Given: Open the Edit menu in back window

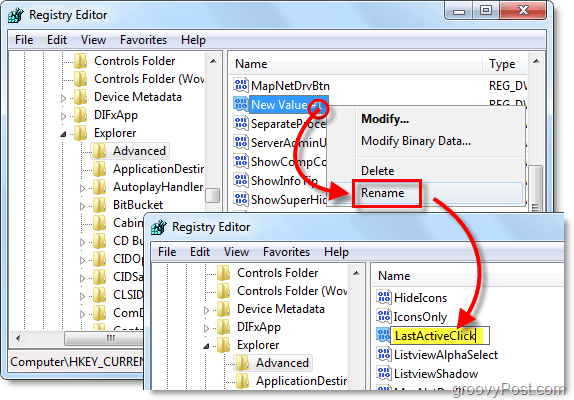Looking at the screenshot, I should pyautogui.click(x=57, y=40).
